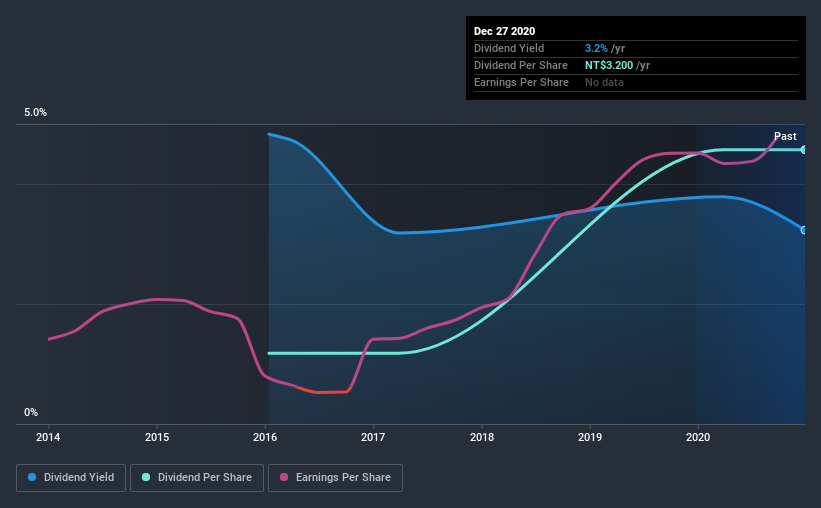Toggle the Dividend Per Share legend button

click(x=197, y=478)
